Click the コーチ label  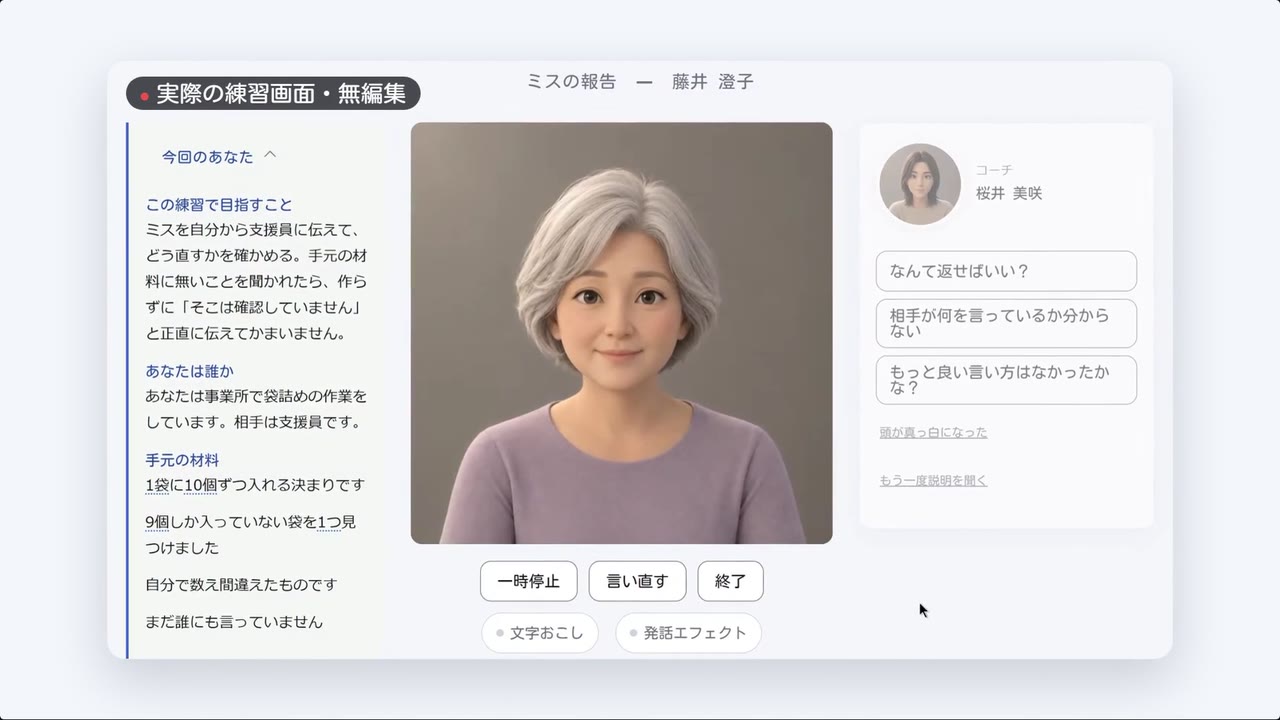click(x=994, y=171)
